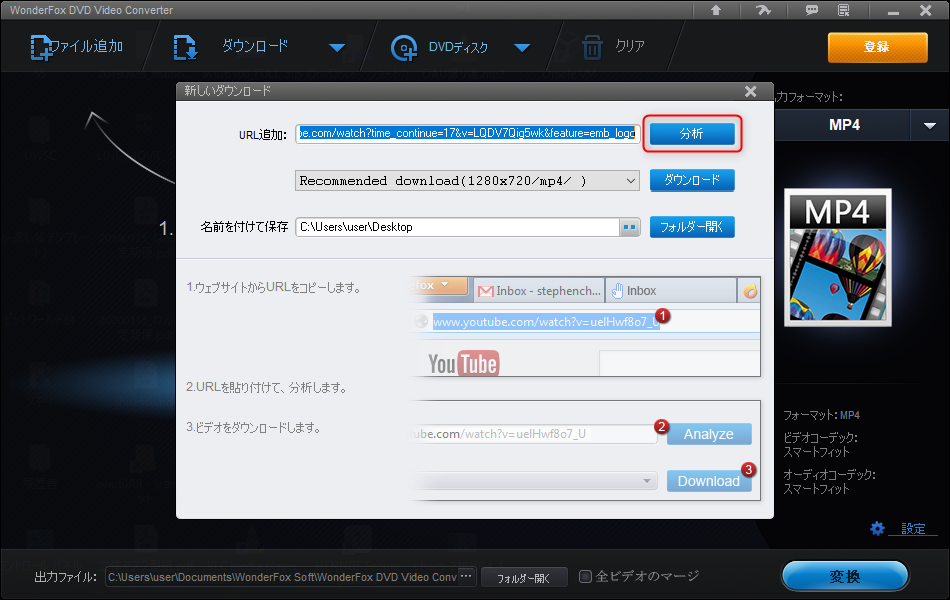Viewport: 950px width, 600px height.
Task: Click the フォルダー開く button in dialog
Action: click(x=692, y=227)
